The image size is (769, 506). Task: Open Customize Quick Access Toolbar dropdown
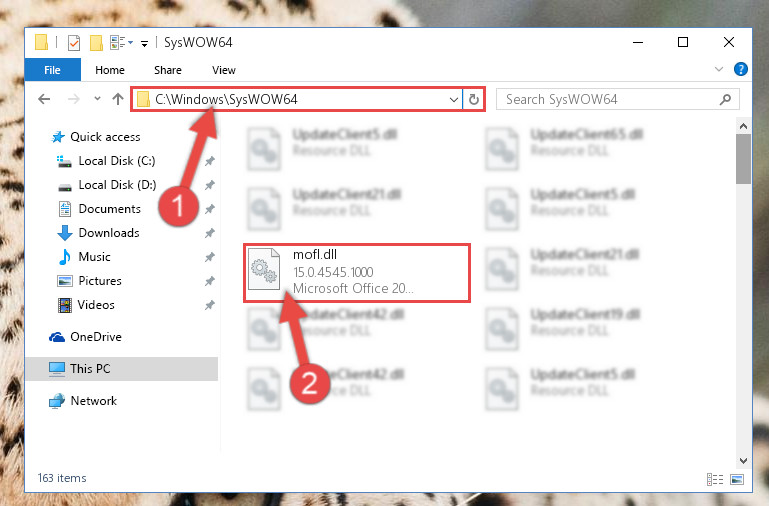[x=144, y=44]
